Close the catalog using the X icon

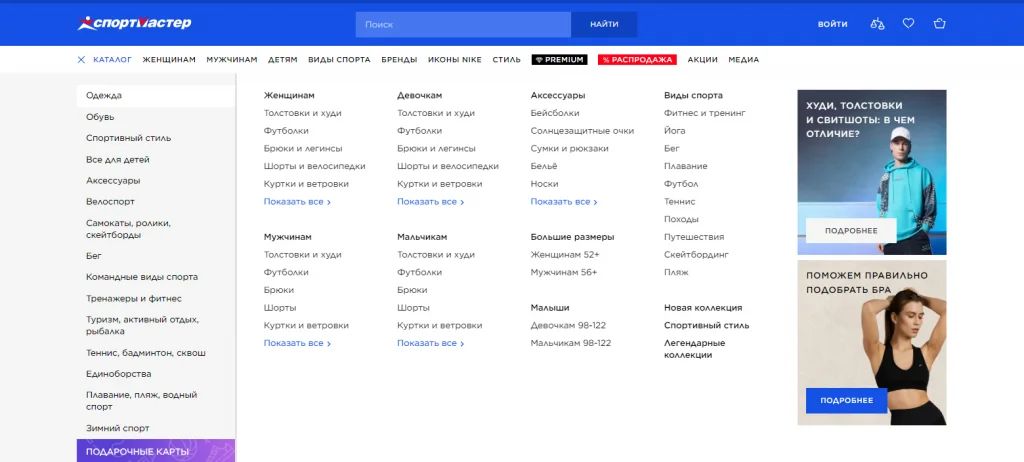pos(82,60)
